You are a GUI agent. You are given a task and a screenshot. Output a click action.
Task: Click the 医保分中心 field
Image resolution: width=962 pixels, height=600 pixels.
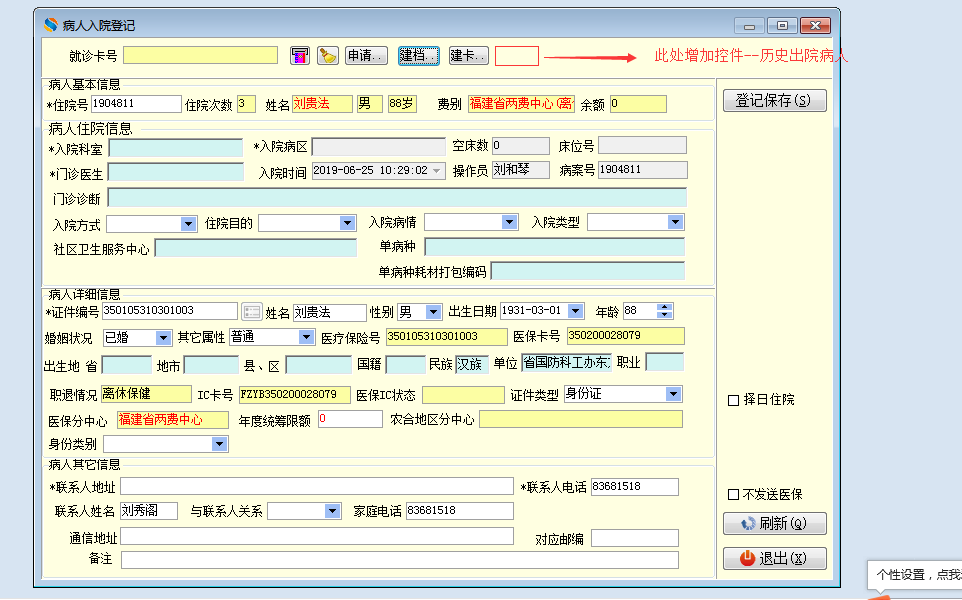173,420
